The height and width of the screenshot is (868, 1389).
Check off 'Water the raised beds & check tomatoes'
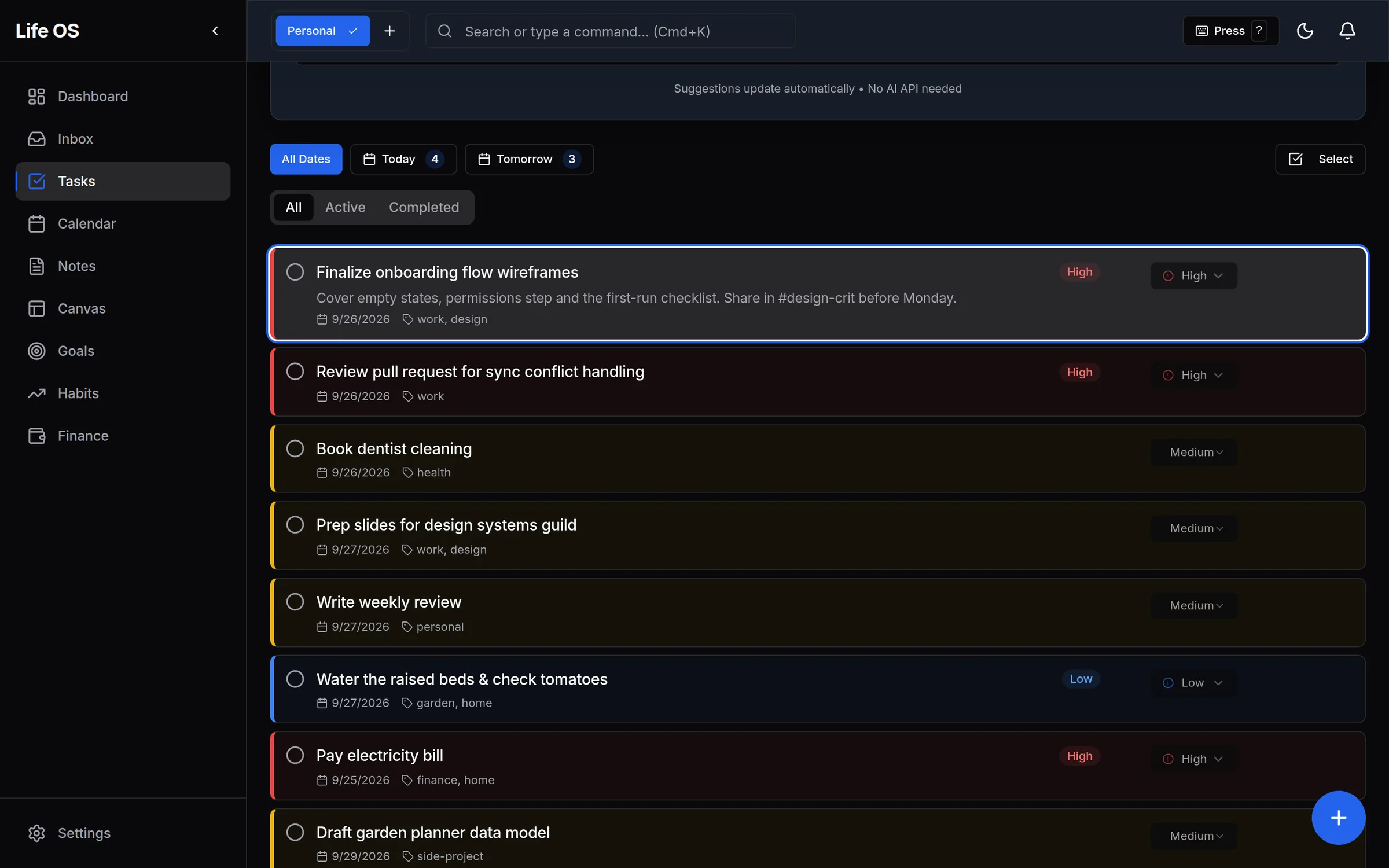point(295,679)
